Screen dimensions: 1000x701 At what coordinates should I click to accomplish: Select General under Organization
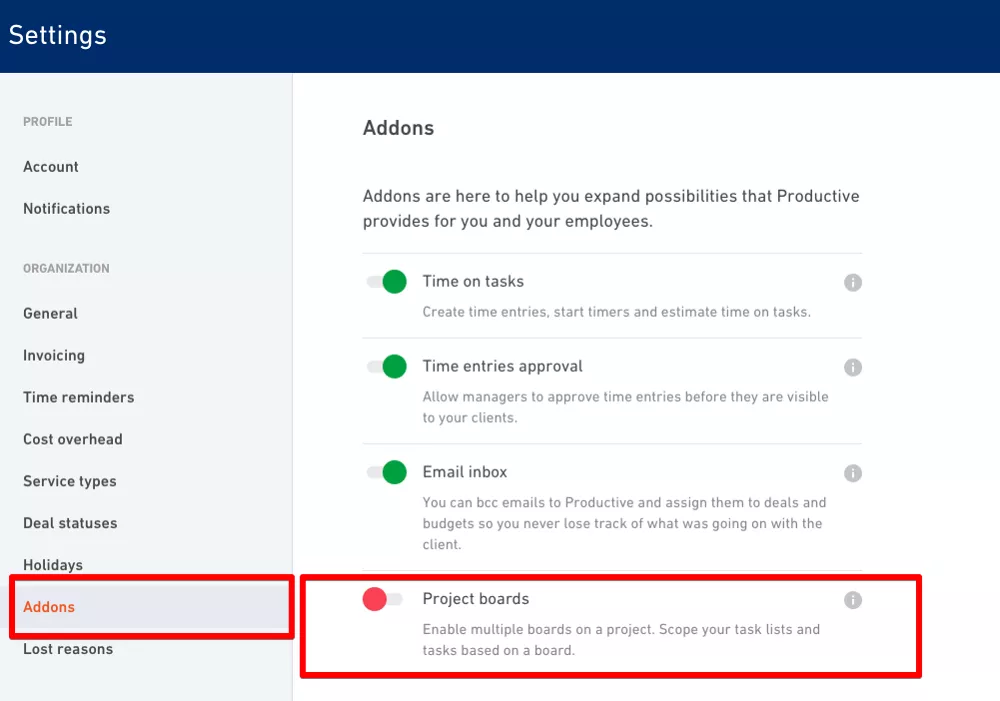(x=50, y=313)
